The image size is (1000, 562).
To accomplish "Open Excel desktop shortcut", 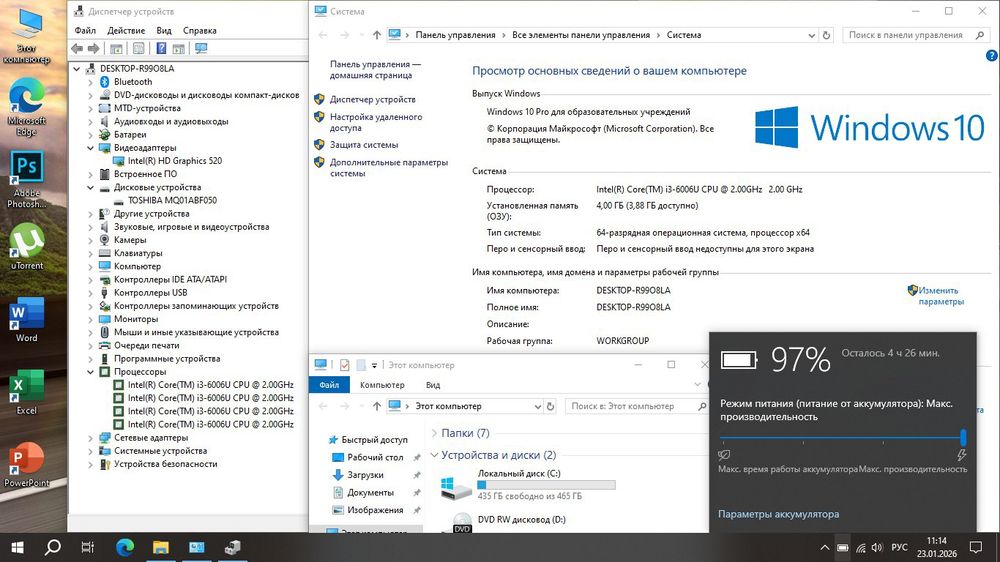I will tap(26, 392).
